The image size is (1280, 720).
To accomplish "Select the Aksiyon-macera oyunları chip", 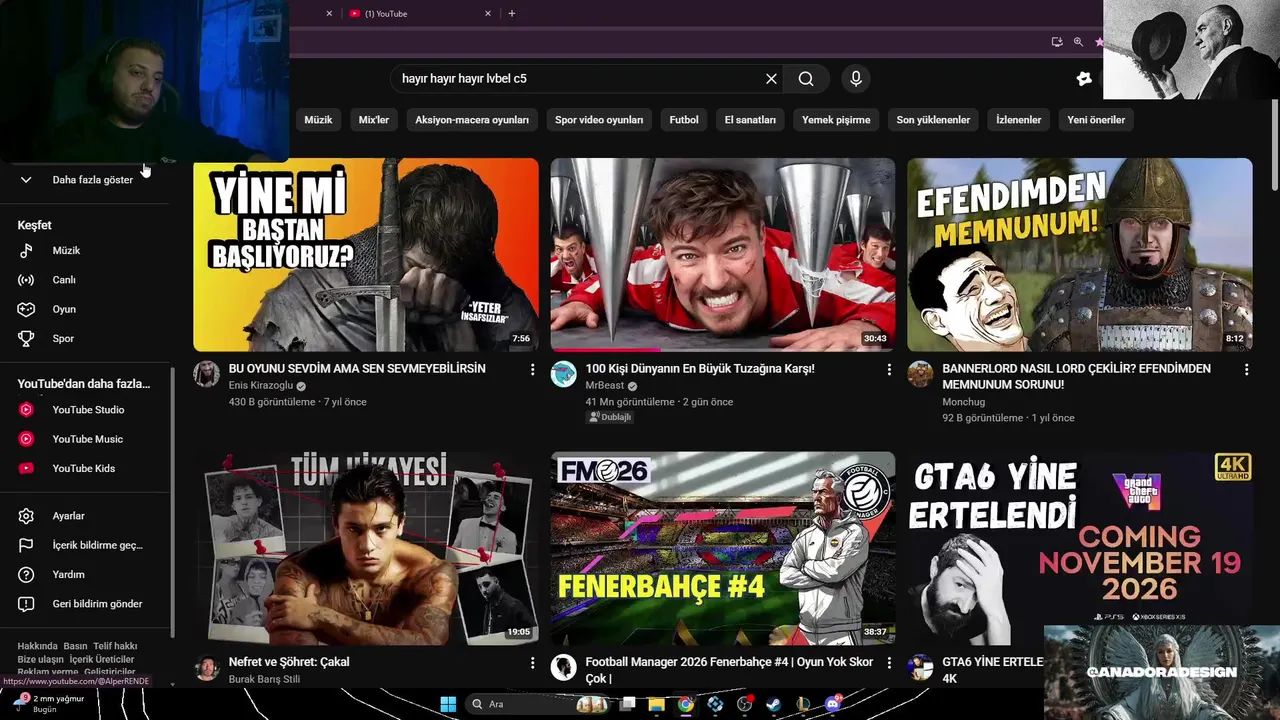I will (x=472, y=120).
